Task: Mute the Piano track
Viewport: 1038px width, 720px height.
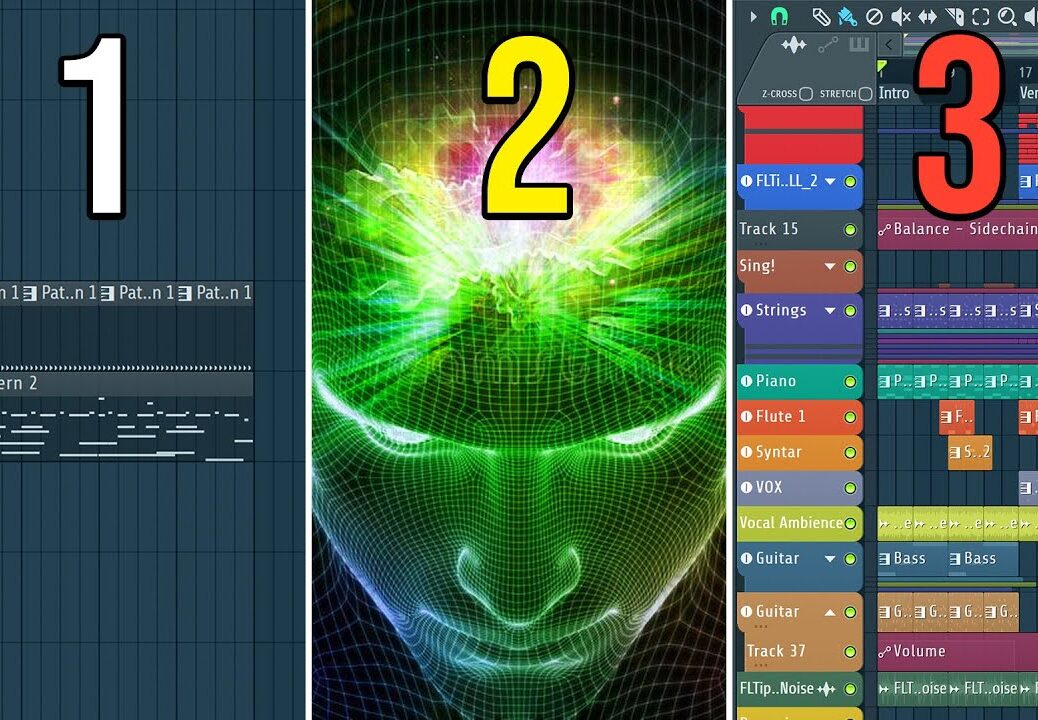Action: click(x=851, y=382)
